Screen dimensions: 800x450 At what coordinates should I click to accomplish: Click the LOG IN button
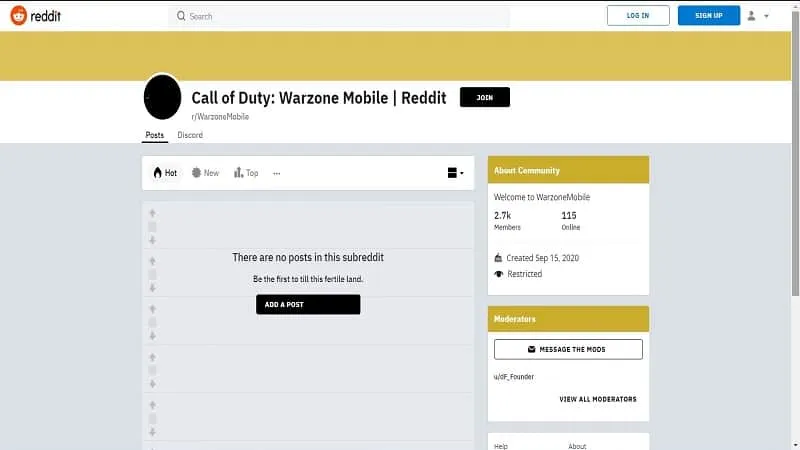tap(638, 16)
